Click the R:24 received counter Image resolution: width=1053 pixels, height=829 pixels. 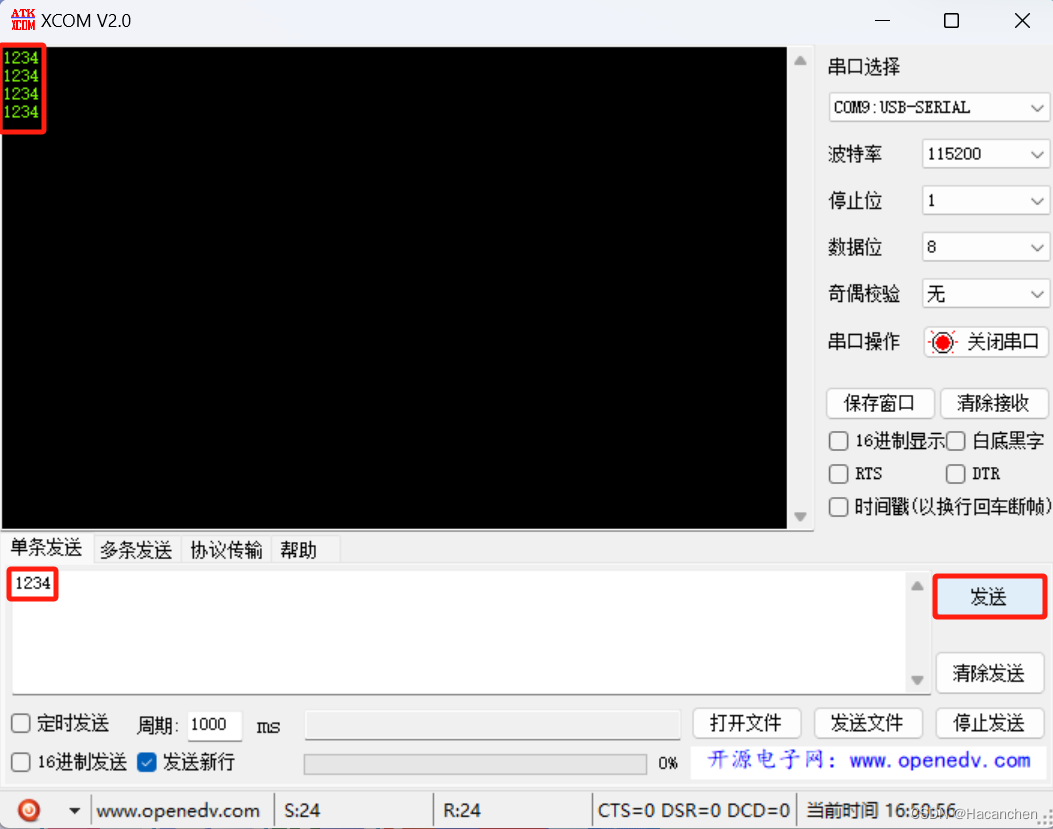pyautogui.click(x=462, y=811)
